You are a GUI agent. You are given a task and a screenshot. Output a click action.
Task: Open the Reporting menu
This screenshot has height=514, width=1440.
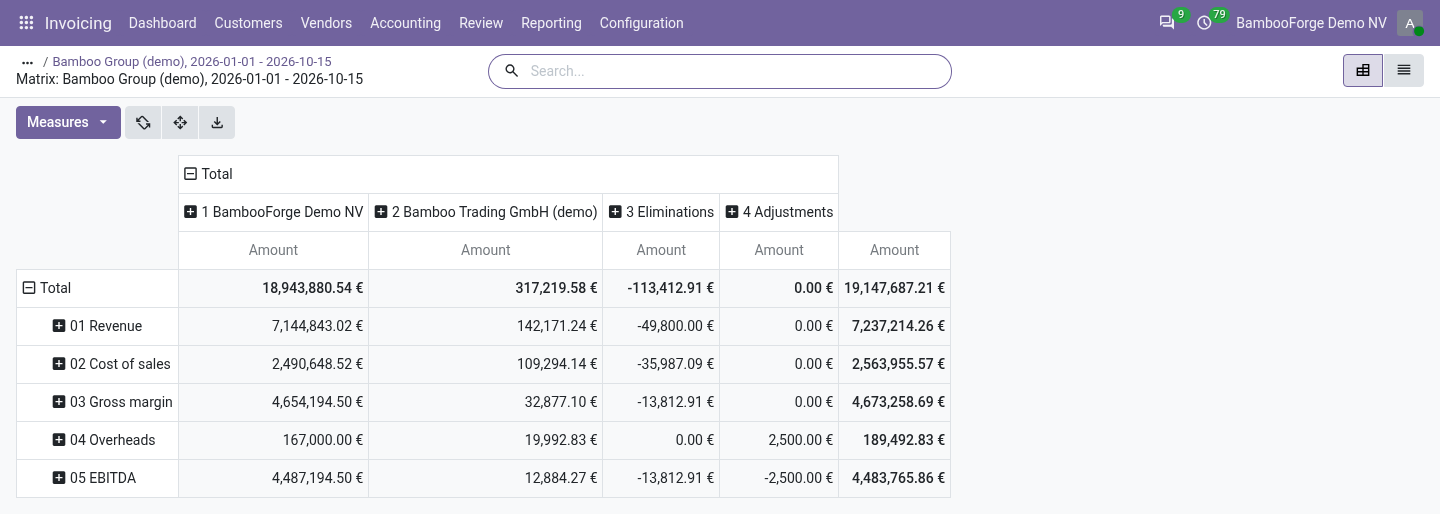551,22
